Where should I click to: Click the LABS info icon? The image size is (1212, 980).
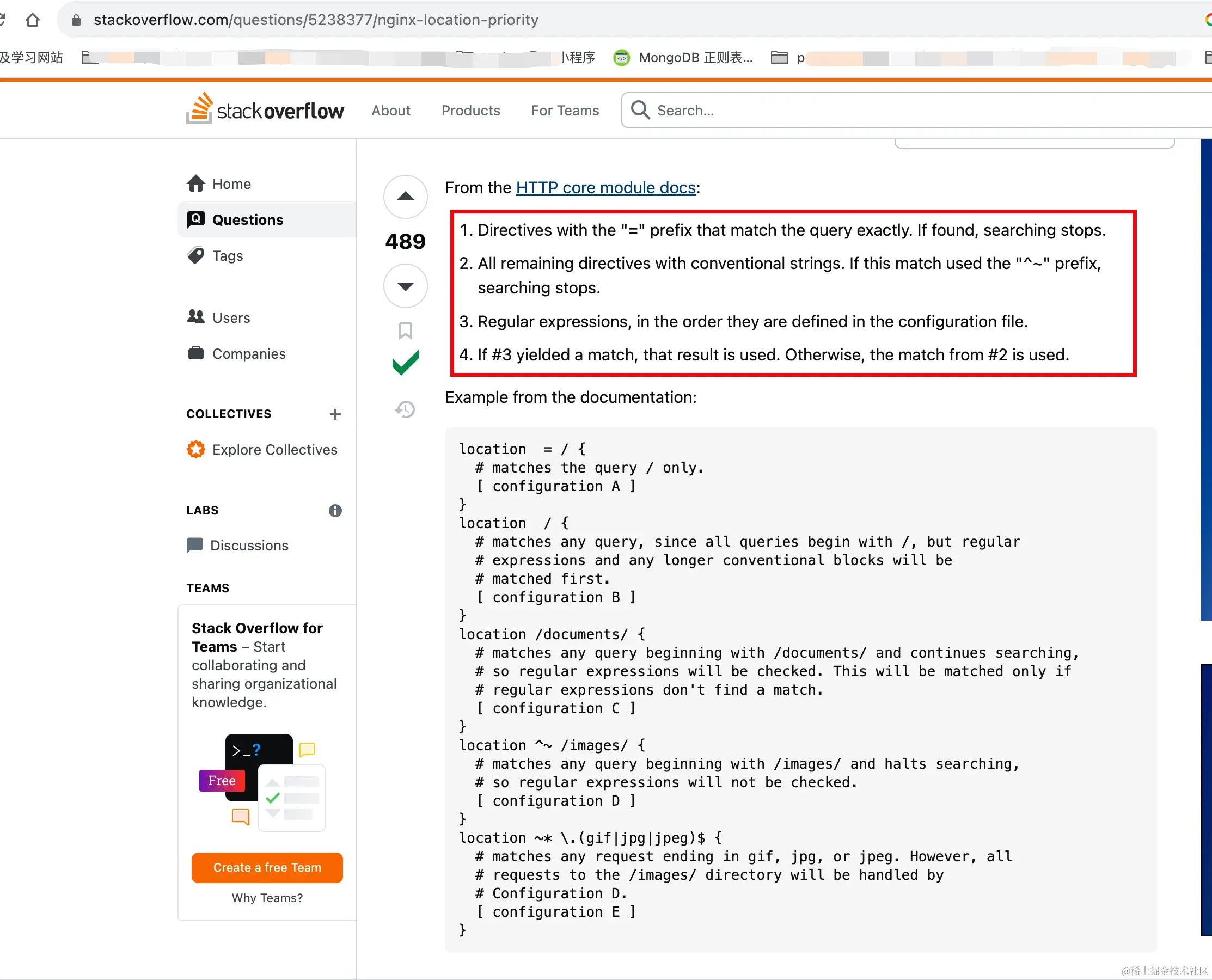point(335,510)
